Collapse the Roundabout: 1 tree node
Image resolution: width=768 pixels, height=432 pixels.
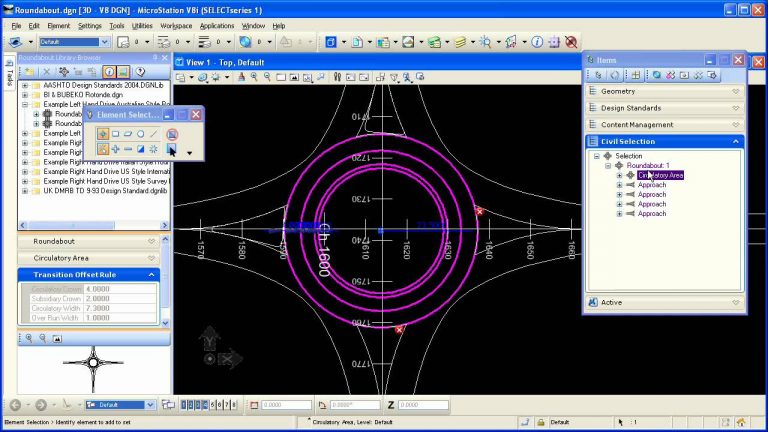tap(608, 165)
